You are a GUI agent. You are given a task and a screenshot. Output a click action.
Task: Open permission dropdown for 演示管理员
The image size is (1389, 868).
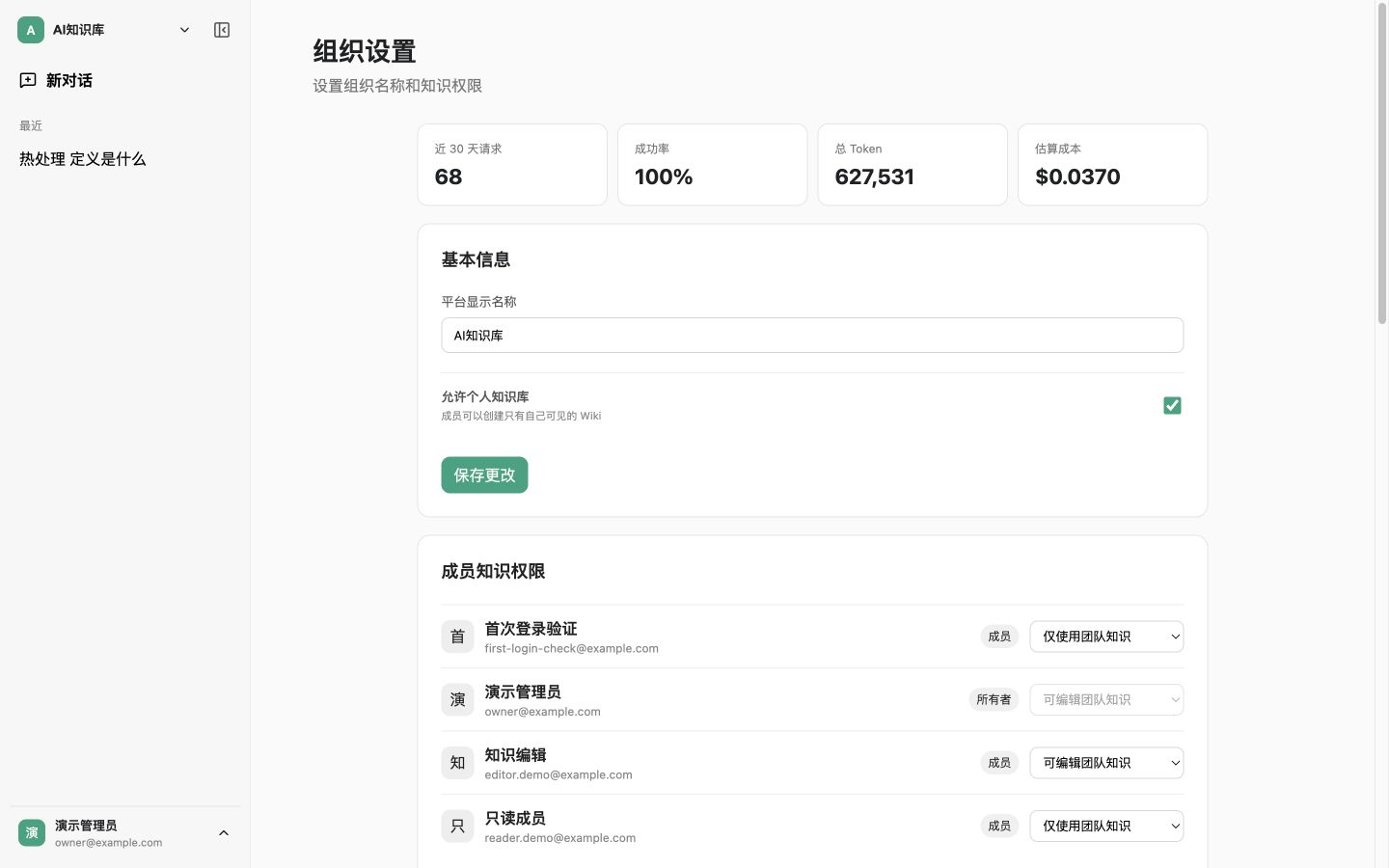coord(1106,699)
